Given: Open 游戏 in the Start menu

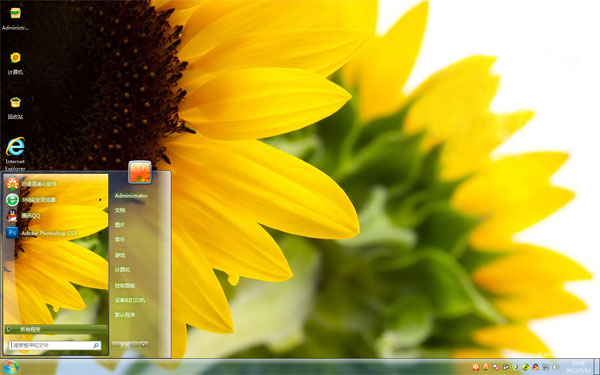Looking at the screenshot, I should (120, 255).
